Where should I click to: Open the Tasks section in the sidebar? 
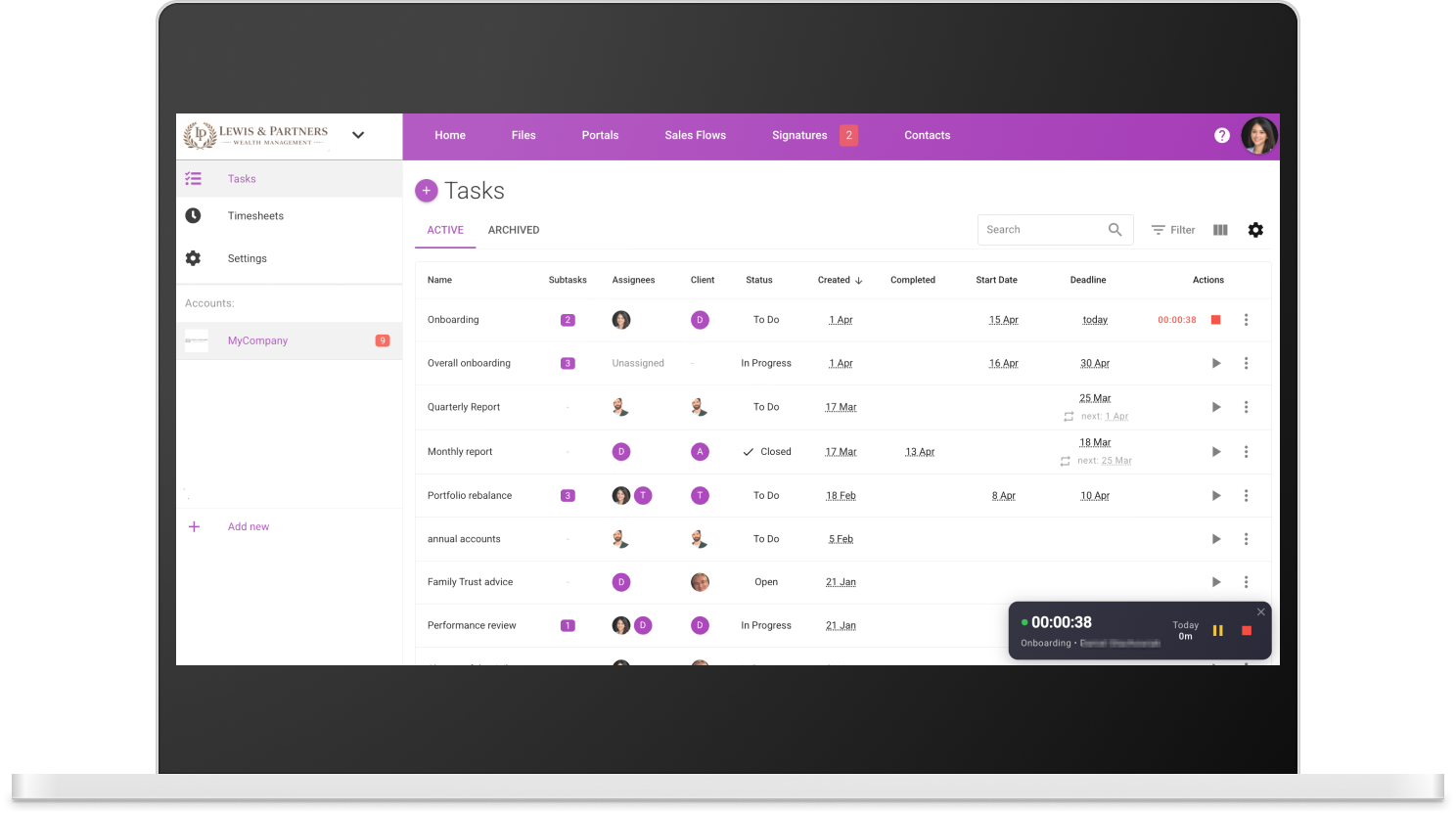point(241,179)
